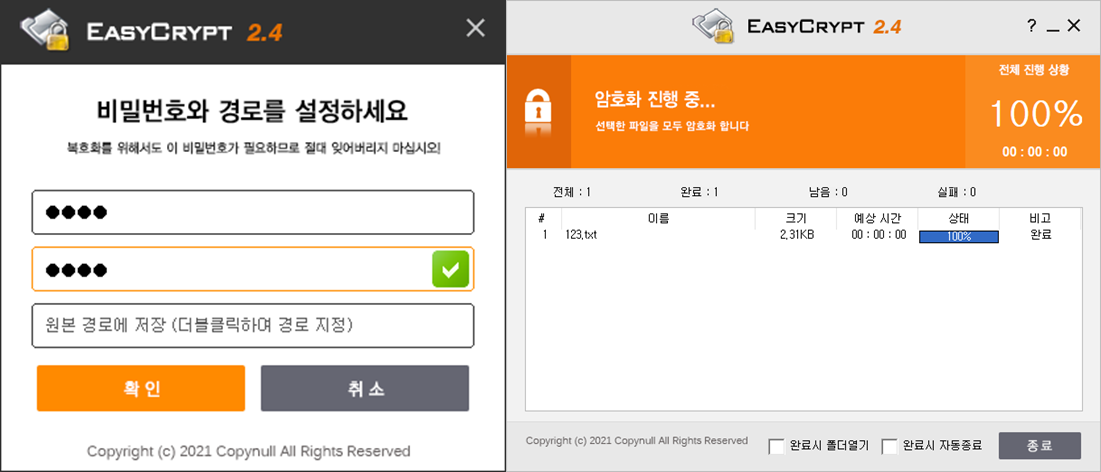The height and width of the screenshot is (472, 1101).
Task: Click the green checkmark in the confirm-password field
Action: 450,269
